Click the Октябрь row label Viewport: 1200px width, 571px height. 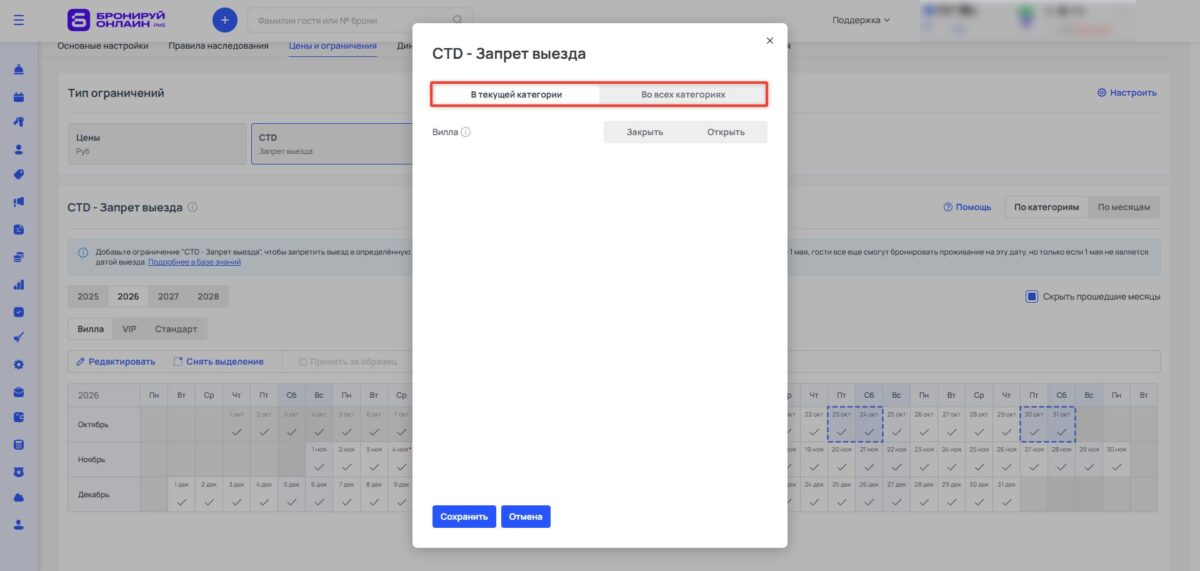[104, 424]
